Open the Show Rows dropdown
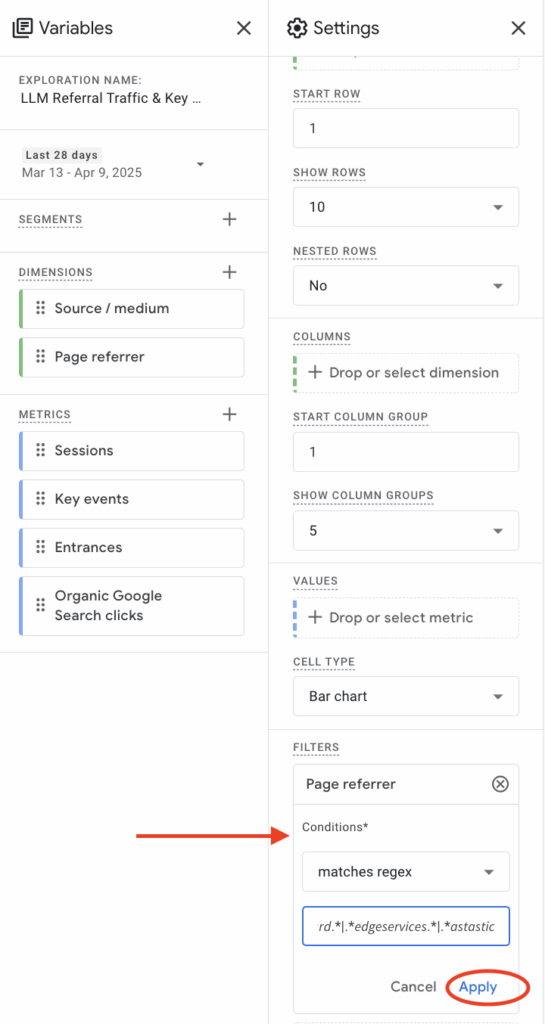 point(406,207)
